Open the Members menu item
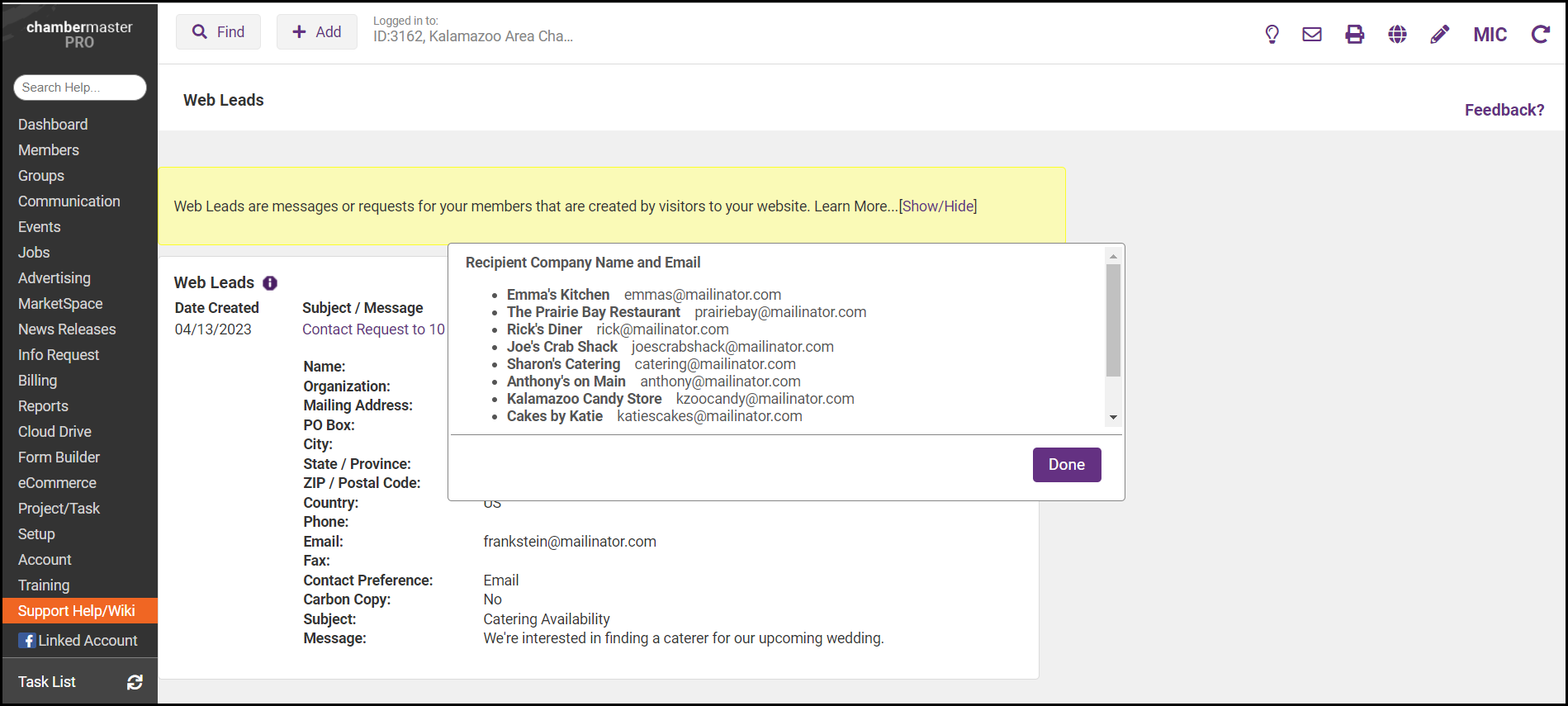This screenshot has width=1568, height=706. pyautogui.click(x=49, y=150)
